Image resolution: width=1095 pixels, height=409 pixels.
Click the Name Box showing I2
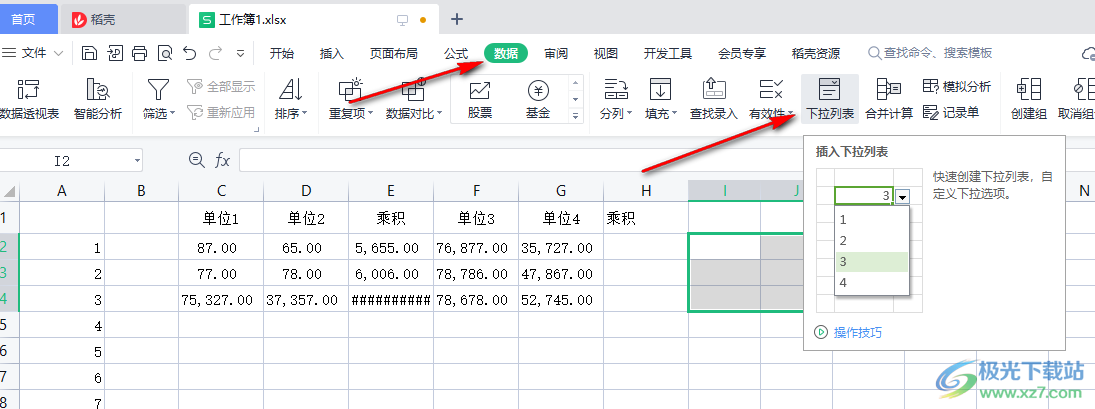[x=62, y=161]
